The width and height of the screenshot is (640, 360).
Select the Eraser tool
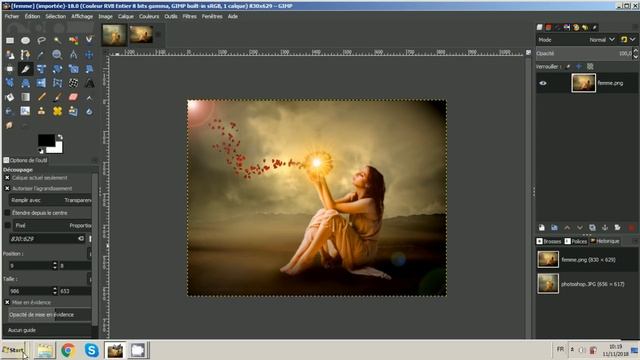click(73, 97)
